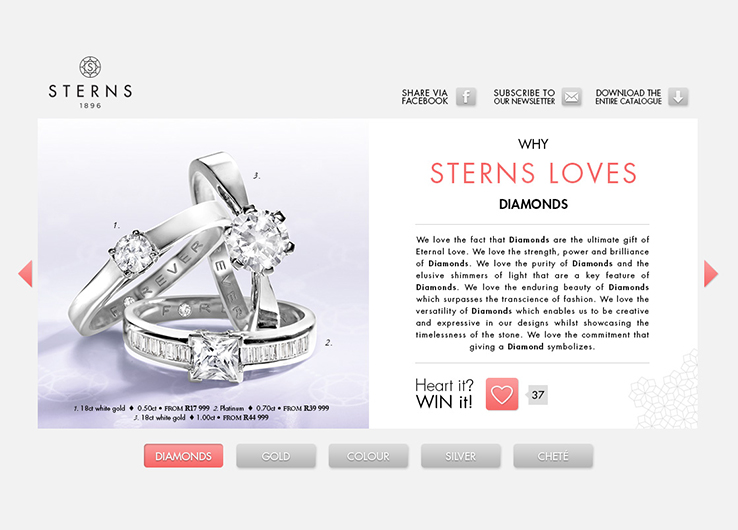Click the newsletter envelope icon
This screenshot has width=738, height=530.
(571, 97)
